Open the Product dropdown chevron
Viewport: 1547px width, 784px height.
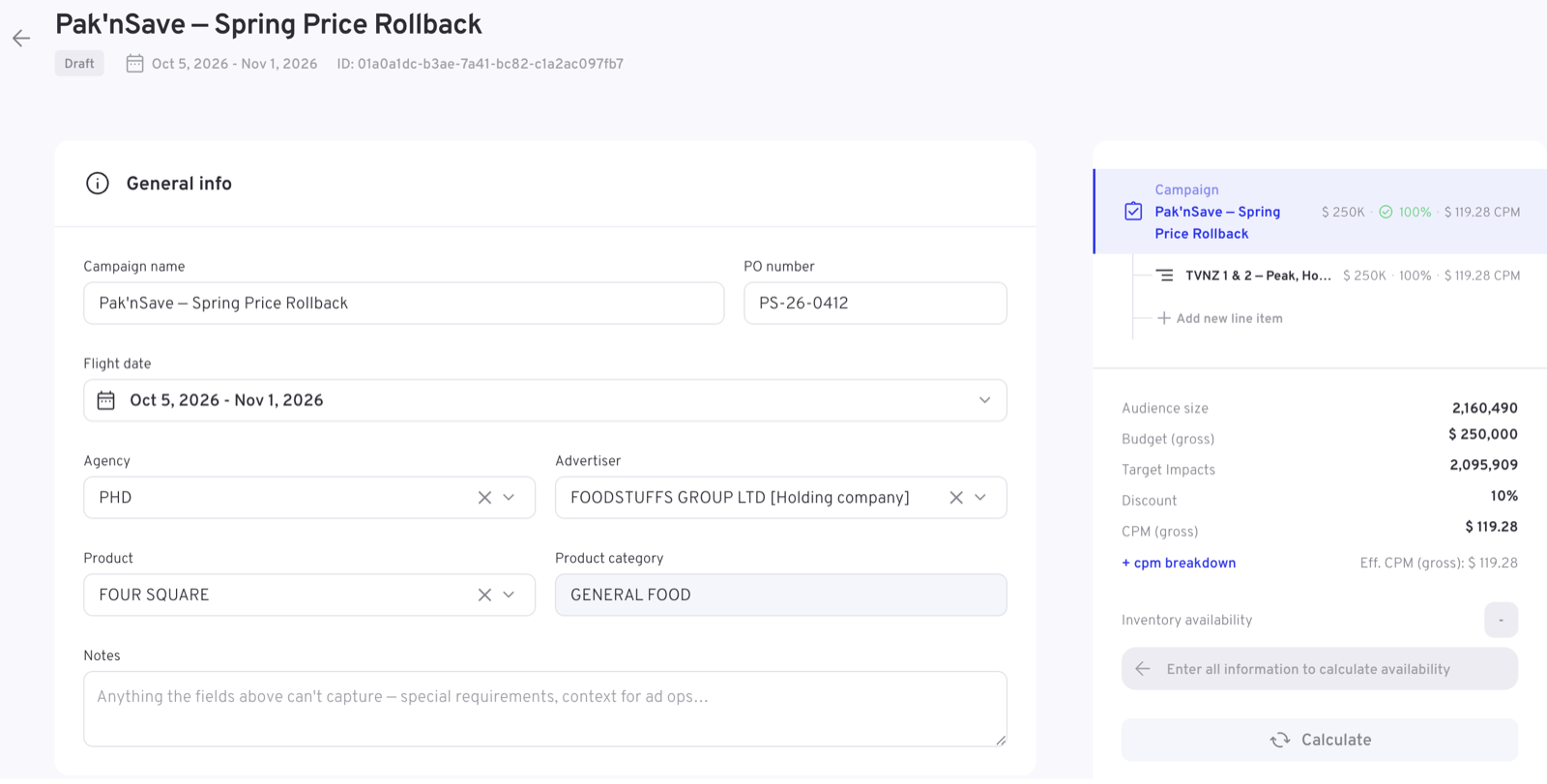tap(509, 595)
